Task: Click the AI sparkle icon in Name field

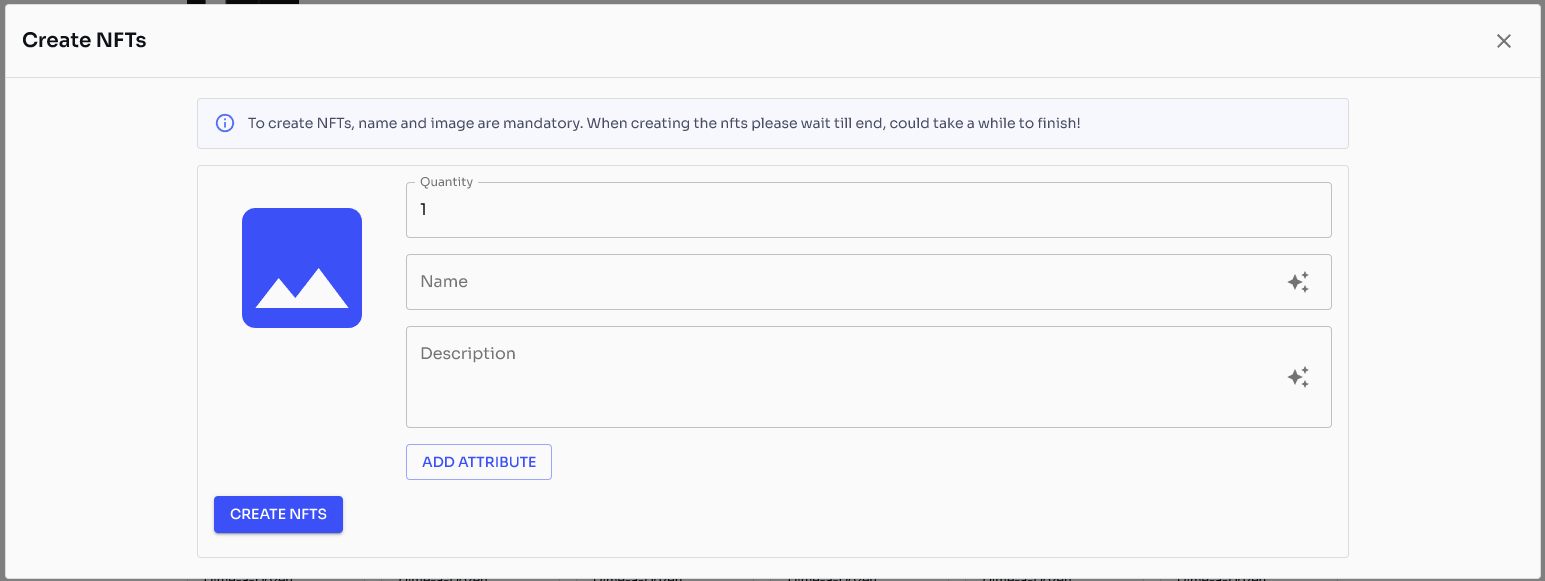Action: (x=1298, y=282)
